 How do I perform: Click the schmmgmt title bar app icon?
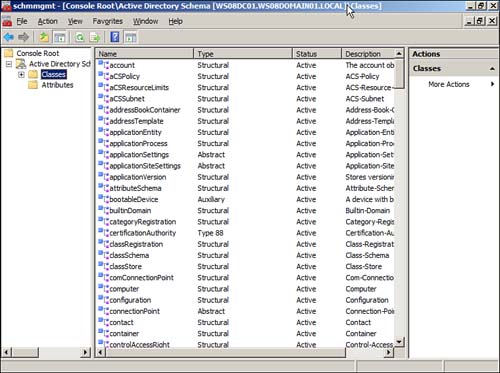pos(6,6)
